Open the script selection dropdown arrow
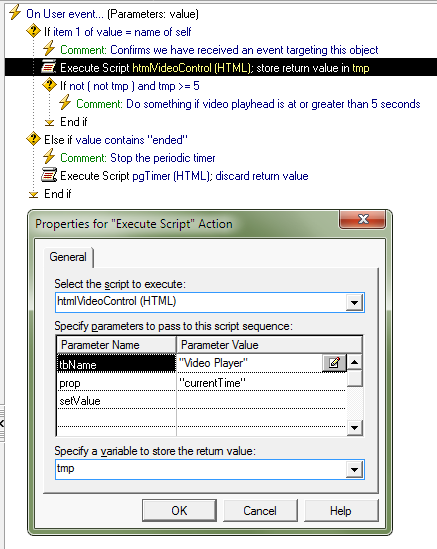 point(354,303)
